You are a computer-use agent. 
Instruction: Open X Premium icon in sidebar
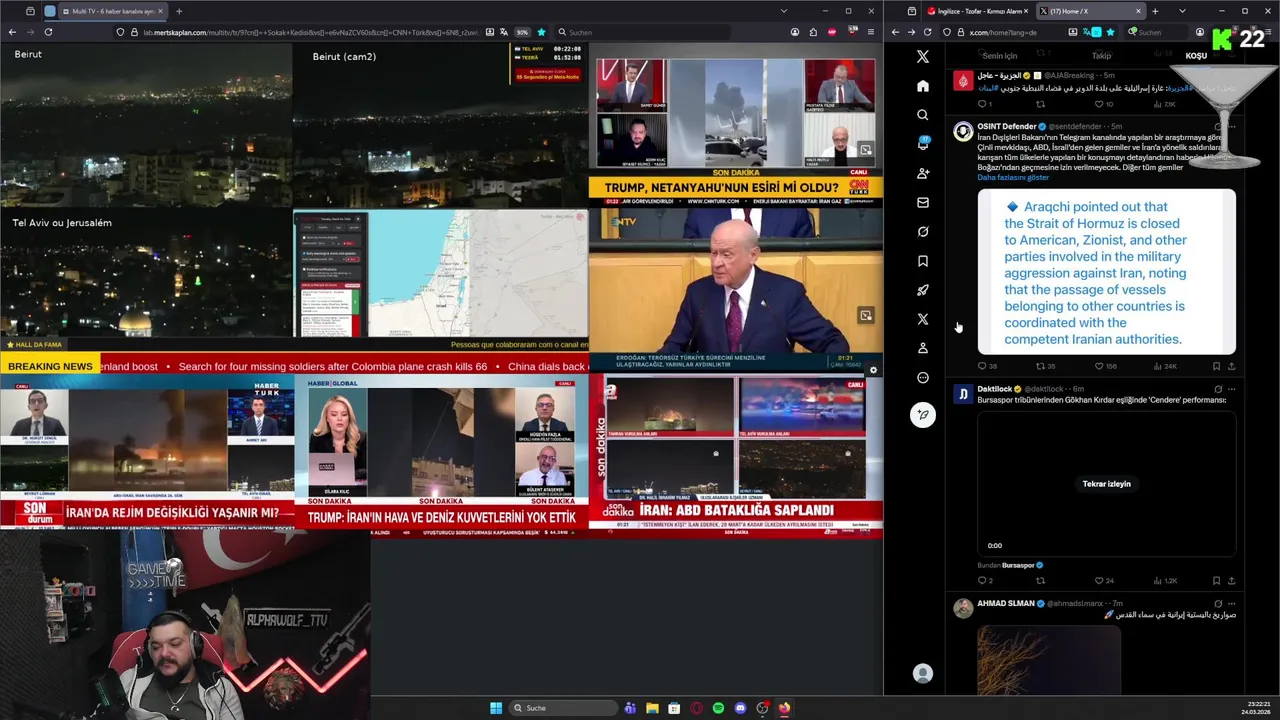tap(923, 319)
